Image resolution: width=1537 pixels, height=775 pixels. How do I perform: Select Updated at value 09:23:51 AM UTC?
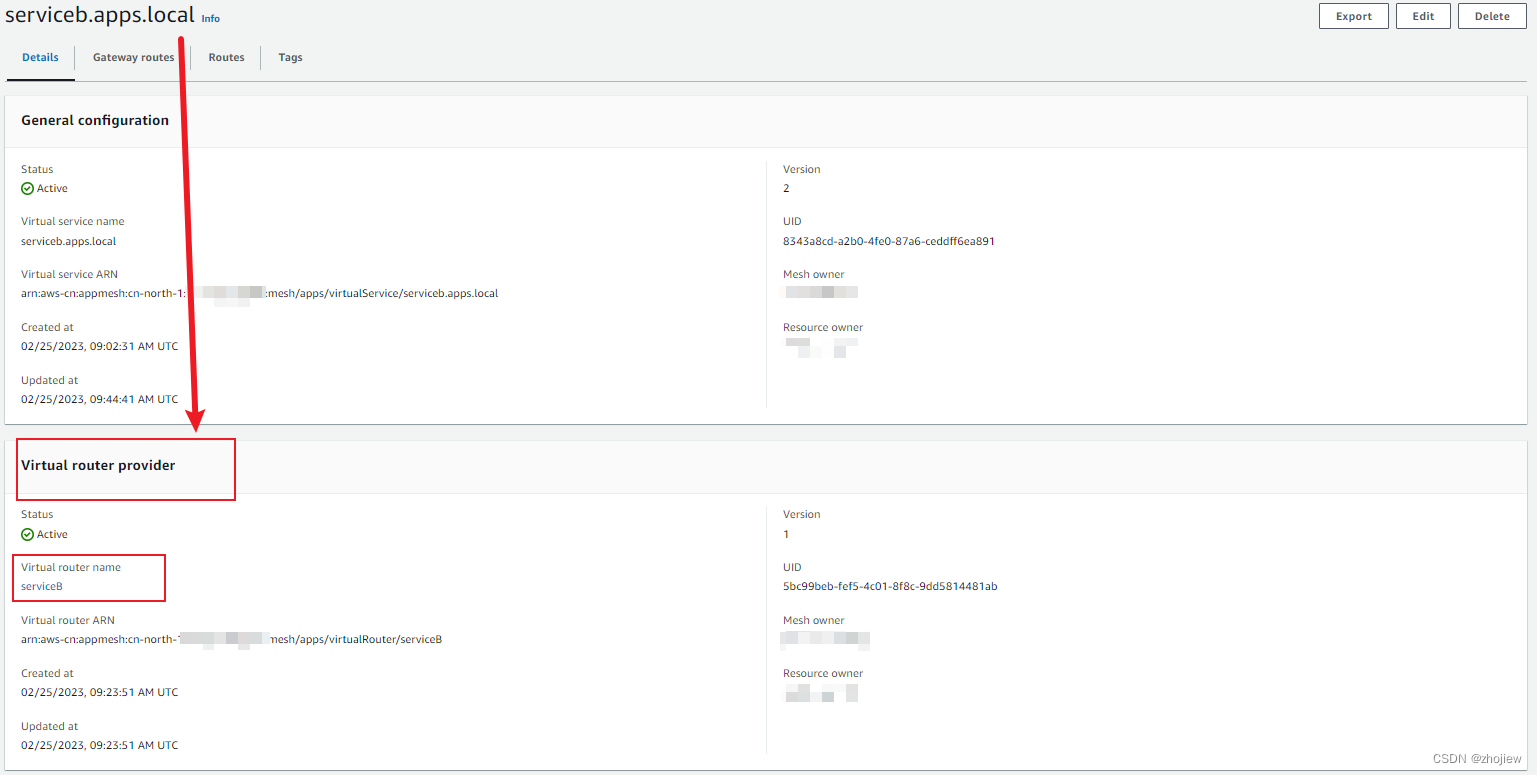point(100,745)
